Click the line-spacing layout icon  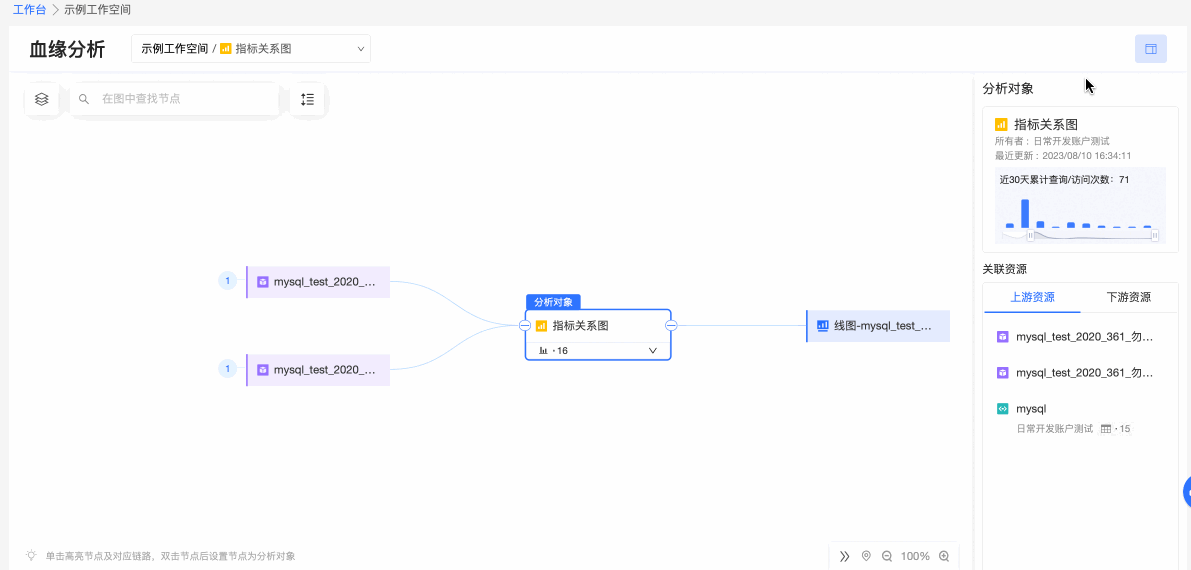click(x=307, y=99)
